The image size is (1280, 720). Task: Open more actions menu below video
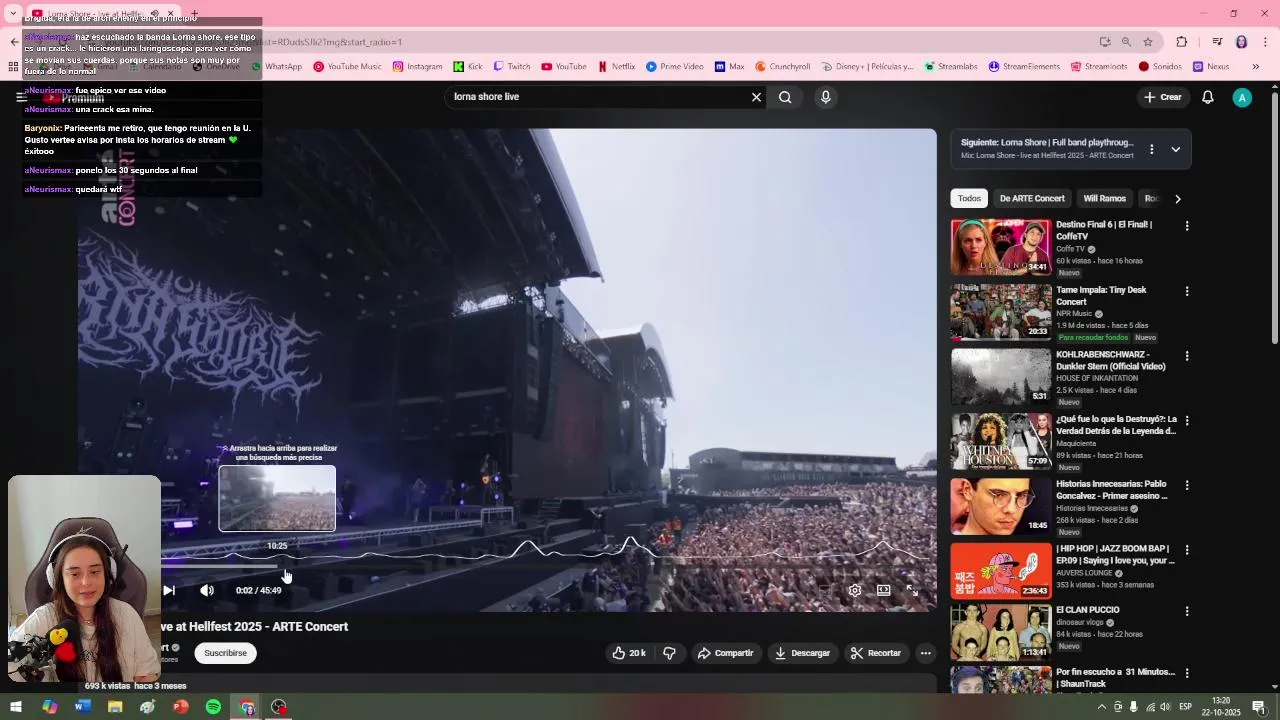point(926,653)
